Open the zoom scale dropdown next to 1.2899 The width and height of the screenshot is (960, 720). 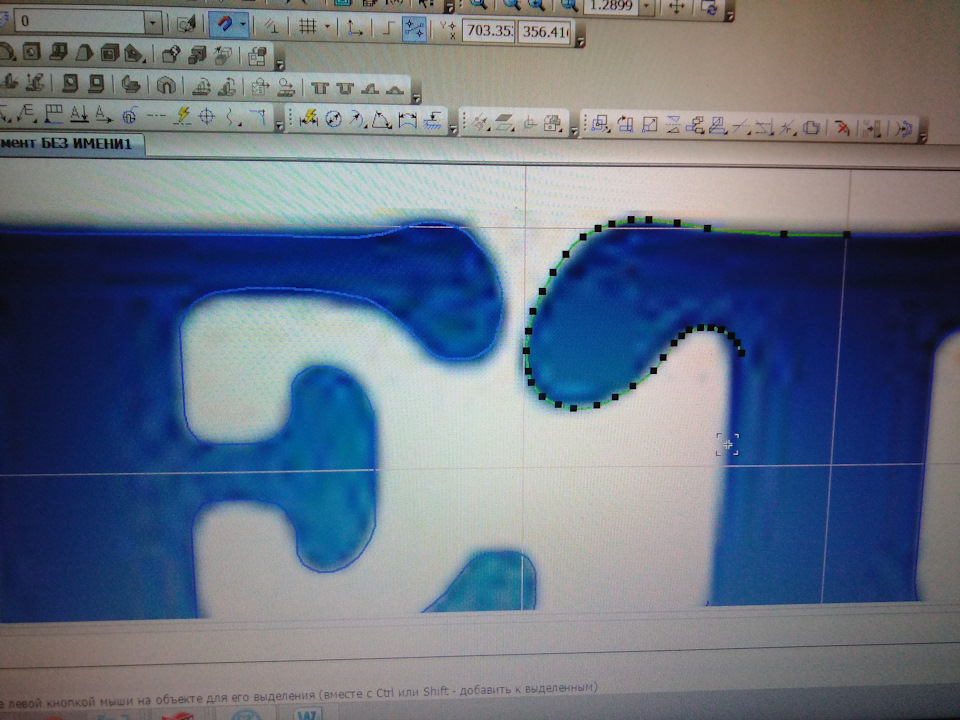click(648, 7)
